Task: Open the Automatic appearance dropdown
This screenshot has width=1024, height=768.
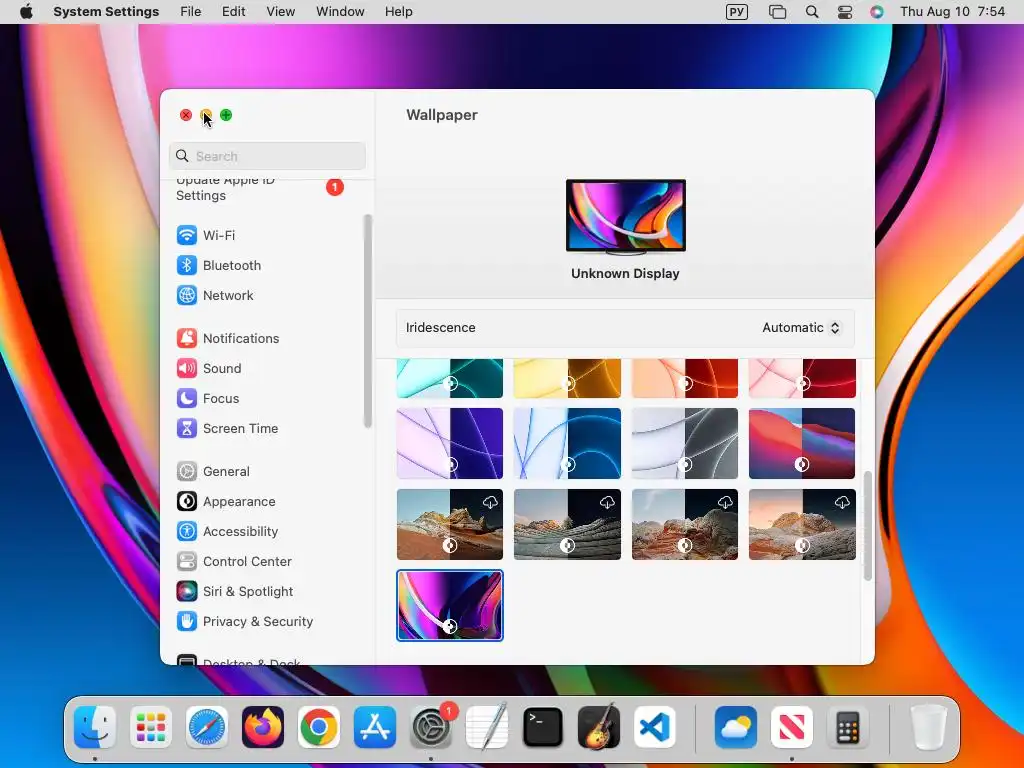Action: tap(801, 328)
